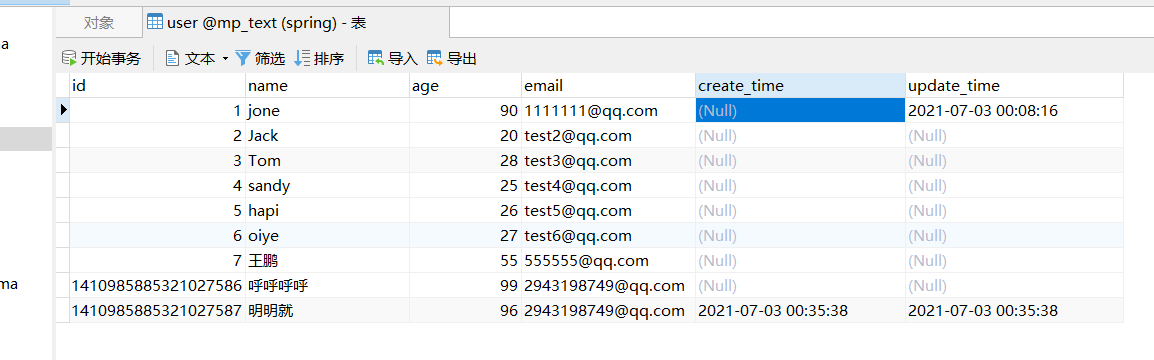Click the (Null) update_time cell in Jack row
The width and height of the screenshot is (1154, 360).
click(1014, 135)
